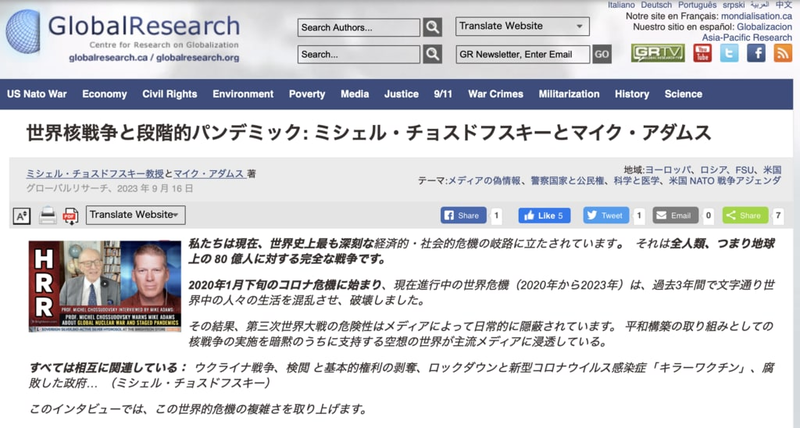
Task: Click the ロシア、FSU region link
Action: click(x=727, y=170)
